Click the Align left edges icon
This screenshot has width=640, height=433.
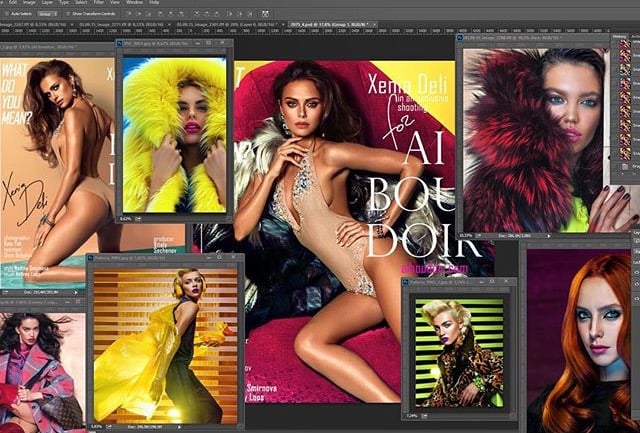pos(160,14)
